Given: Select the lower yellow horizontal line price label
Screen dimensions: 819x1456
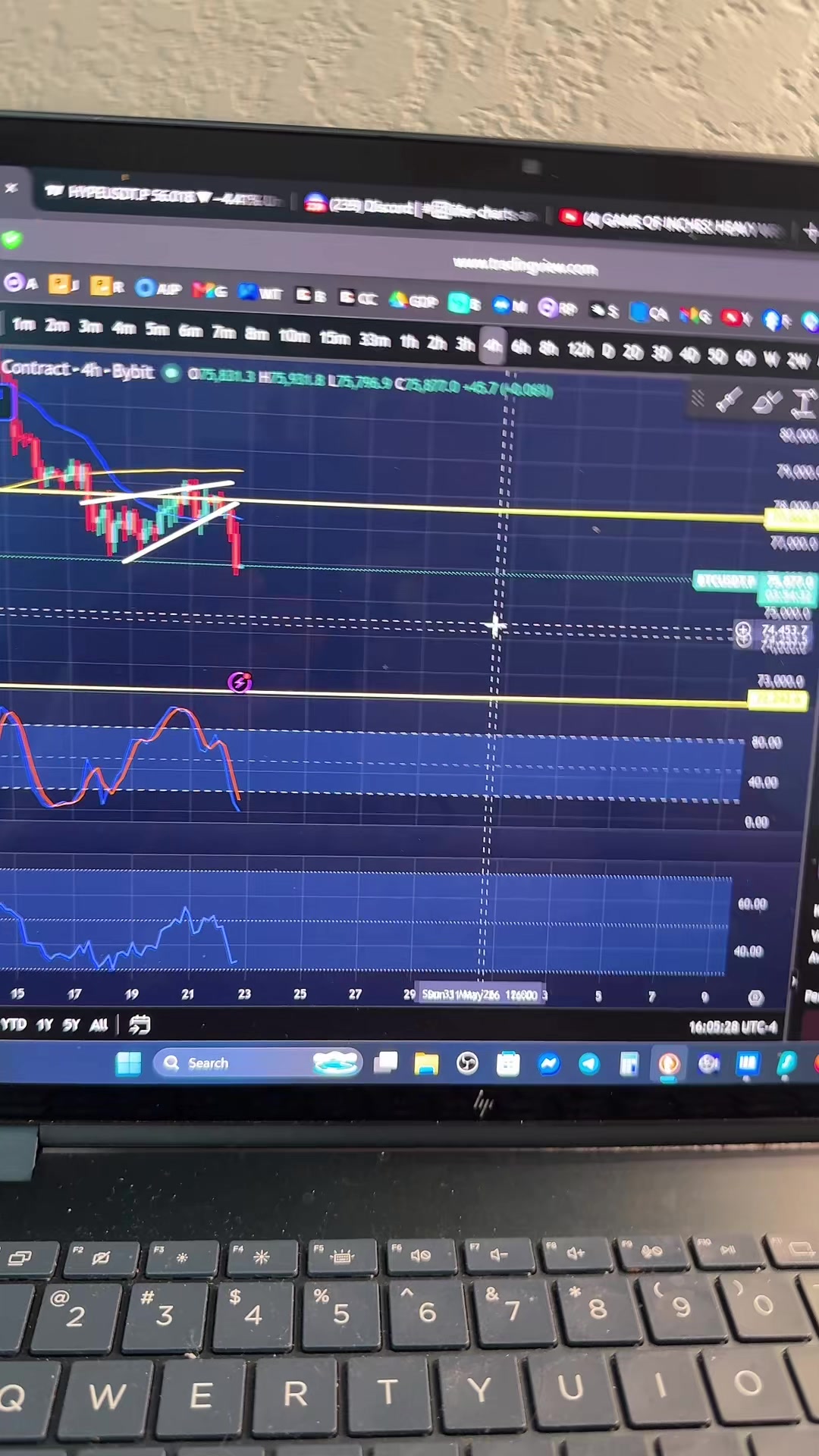Looking at the screenshot, I should tap(777, 701).
